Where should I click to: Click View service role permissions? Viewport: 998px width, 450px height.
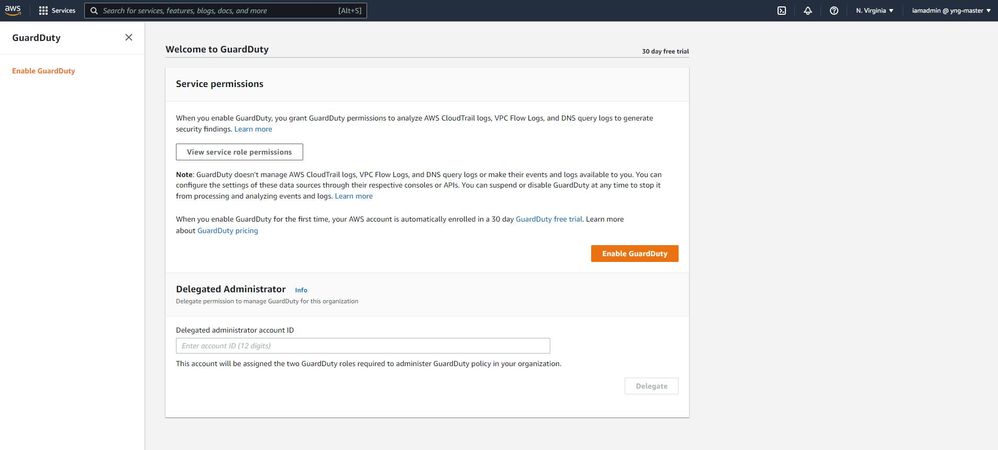coord(239,152)
